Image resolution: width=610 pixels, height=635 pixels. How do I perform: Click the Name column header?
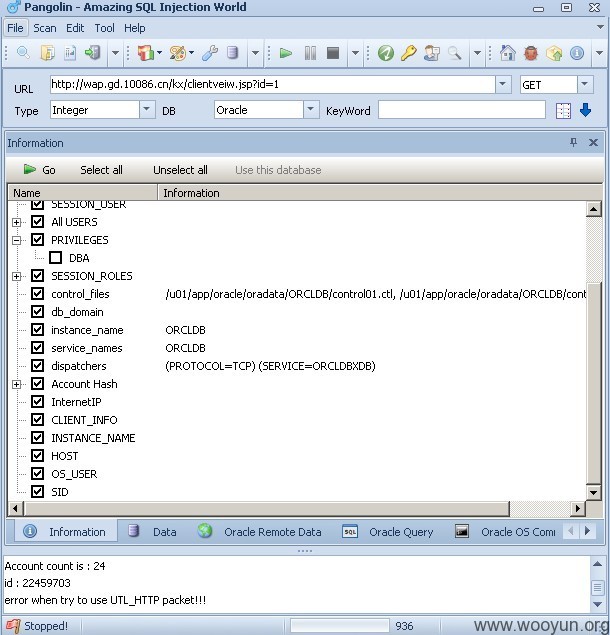[83, 193]
